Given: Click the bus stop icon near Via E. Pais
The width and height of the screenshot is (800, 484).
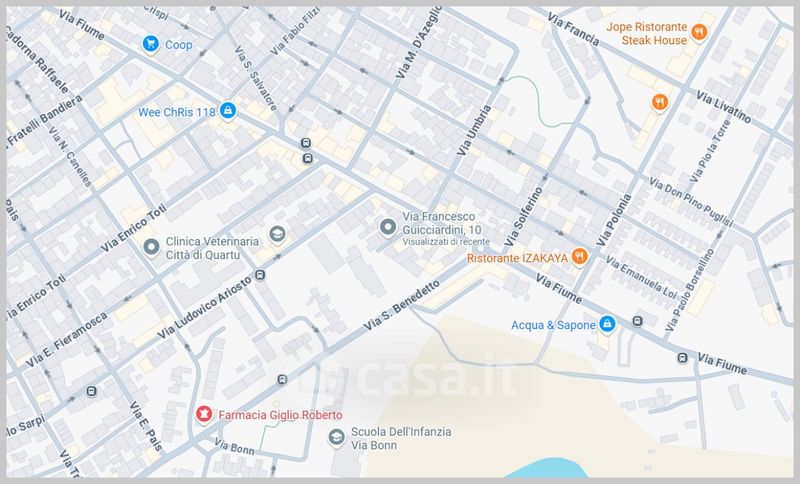Looking at the screenshot, I should click(91, 392).
